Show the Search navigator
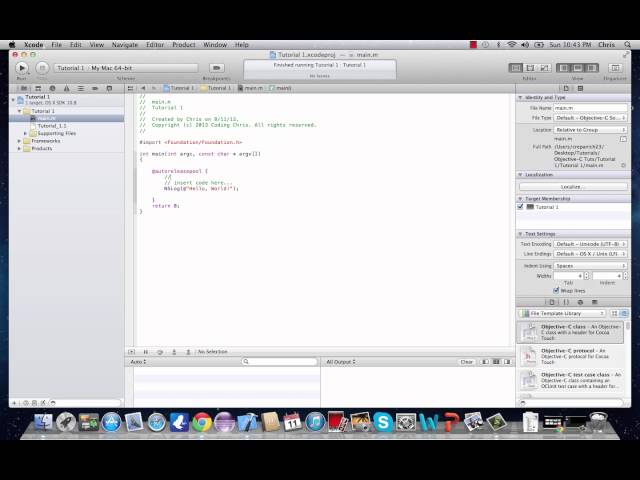Image resolution: width=640 pixels, height=480 pixels. click(52, 88)
